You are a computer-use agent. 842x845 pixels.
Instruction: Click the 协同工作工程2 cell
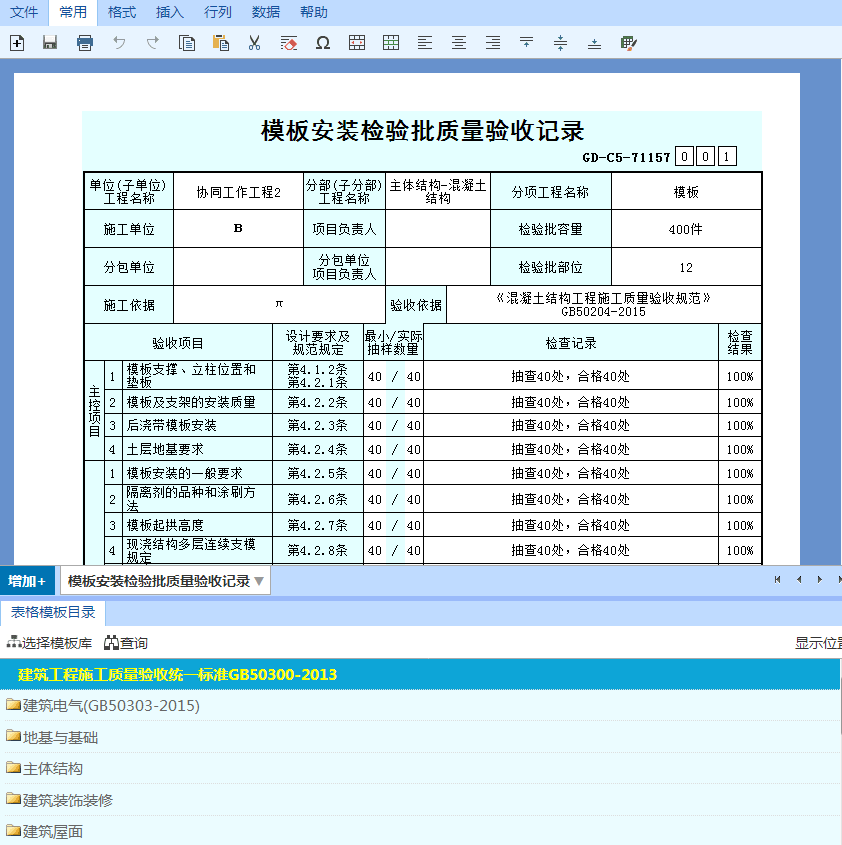coord(238,192)
